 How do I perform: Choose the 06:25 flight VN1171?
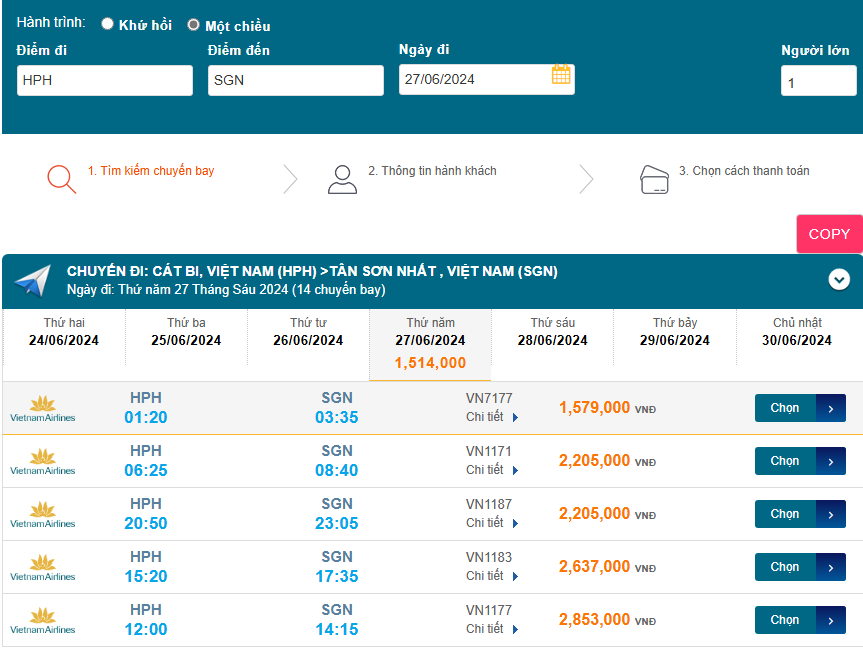[799, 461]
